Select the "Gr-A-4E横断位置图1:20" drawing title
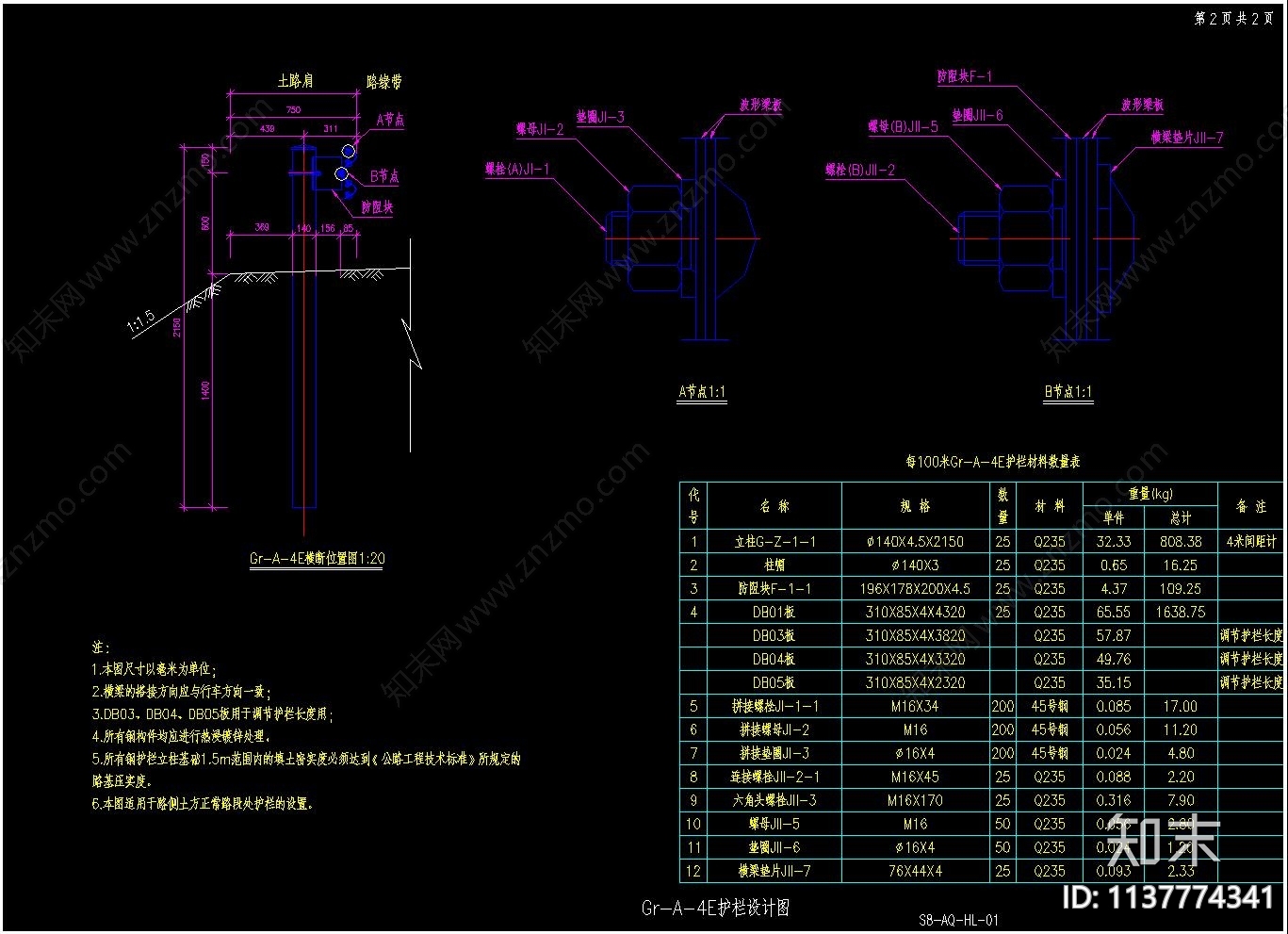 click(x=318, y=558)
